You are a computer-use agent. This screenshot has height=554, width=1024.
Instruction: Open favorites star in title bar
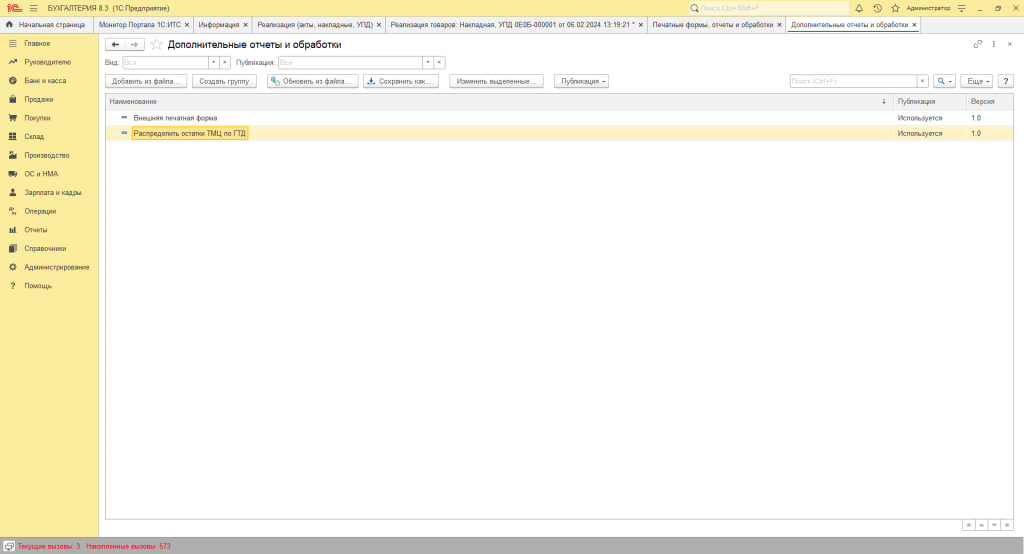[895, 8]
